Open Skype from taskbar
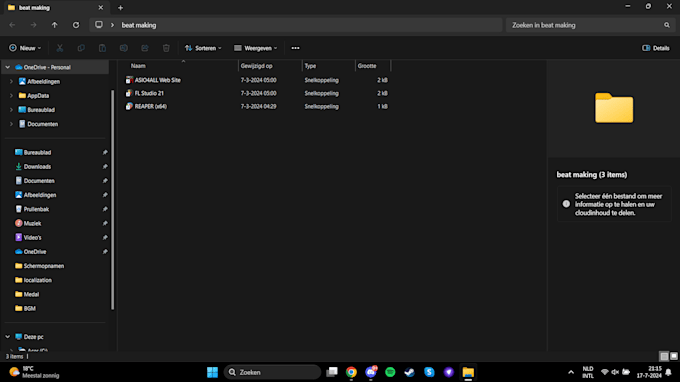The image size is (680, 382). [429, 372]
